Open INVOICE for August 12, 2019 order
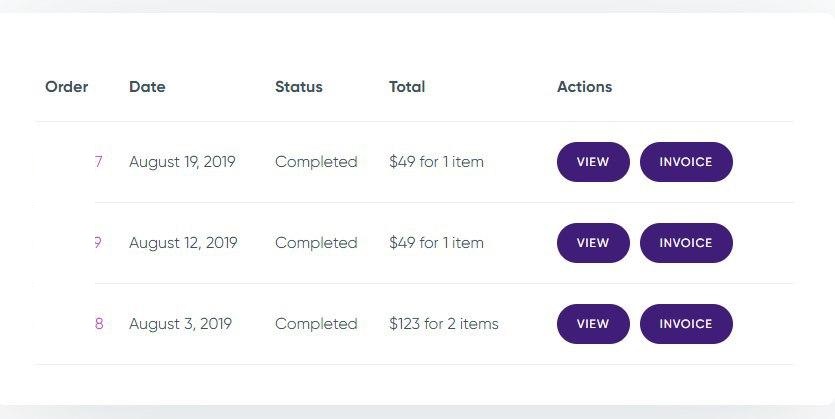 [x=686, y=243]
